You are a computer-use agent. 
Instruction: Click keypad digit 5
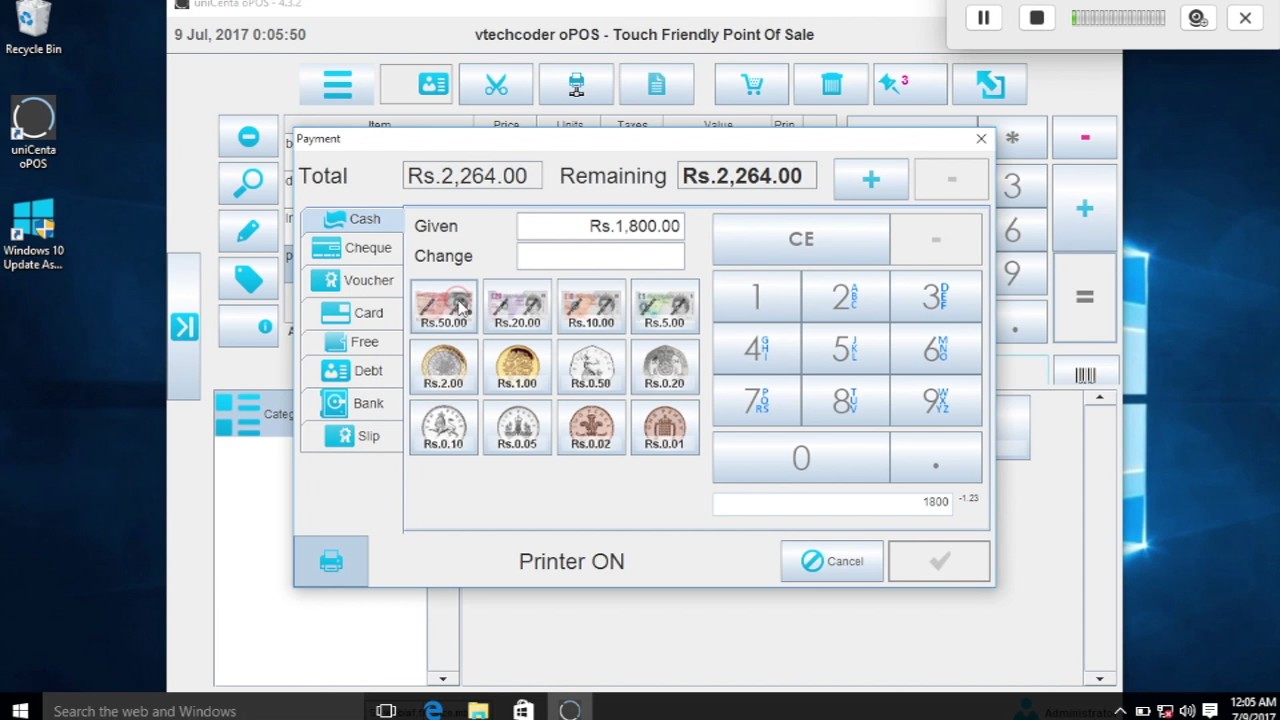(x=846, y=348)
